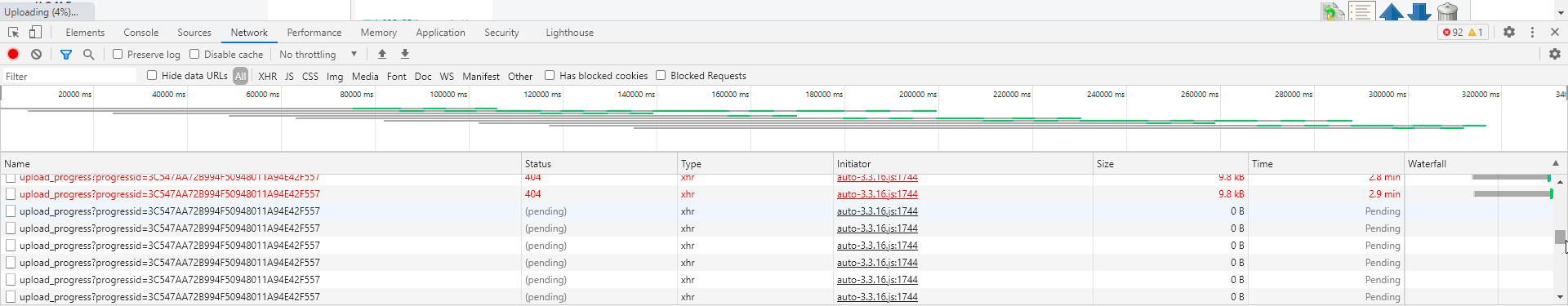Filter requests by XHR
This screenshot has width=1568, height=306.
(268, 76)
